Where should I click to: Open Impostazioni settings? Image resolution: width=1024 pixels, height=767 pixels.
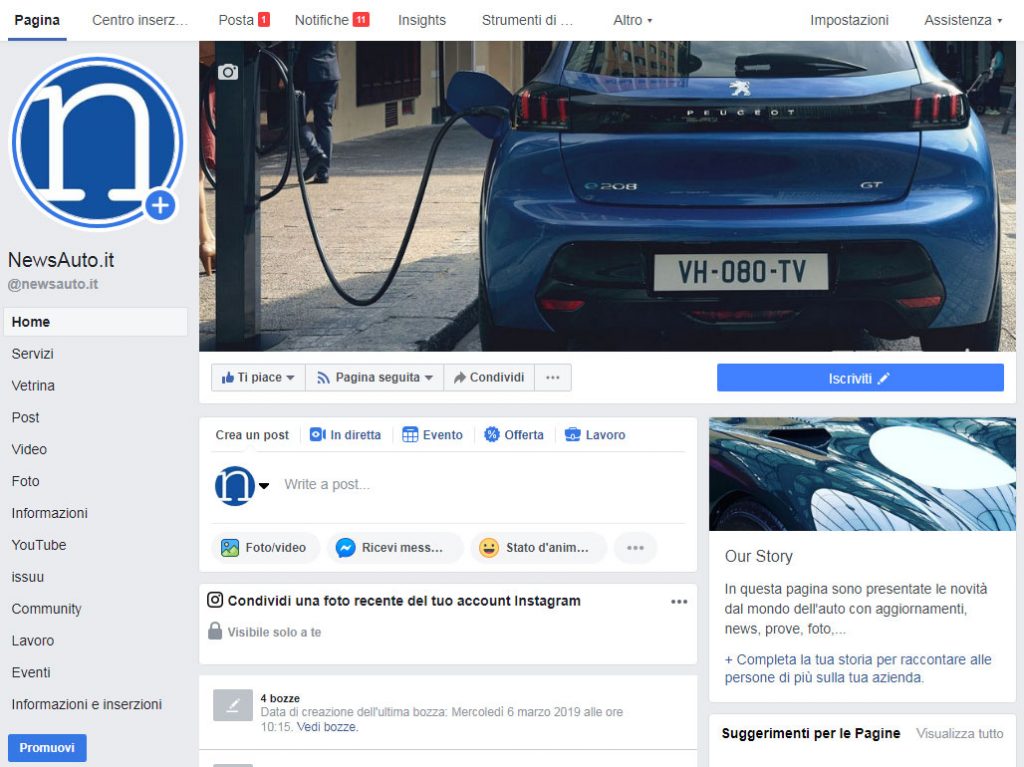pyautogui.click(x=849, y=20)
